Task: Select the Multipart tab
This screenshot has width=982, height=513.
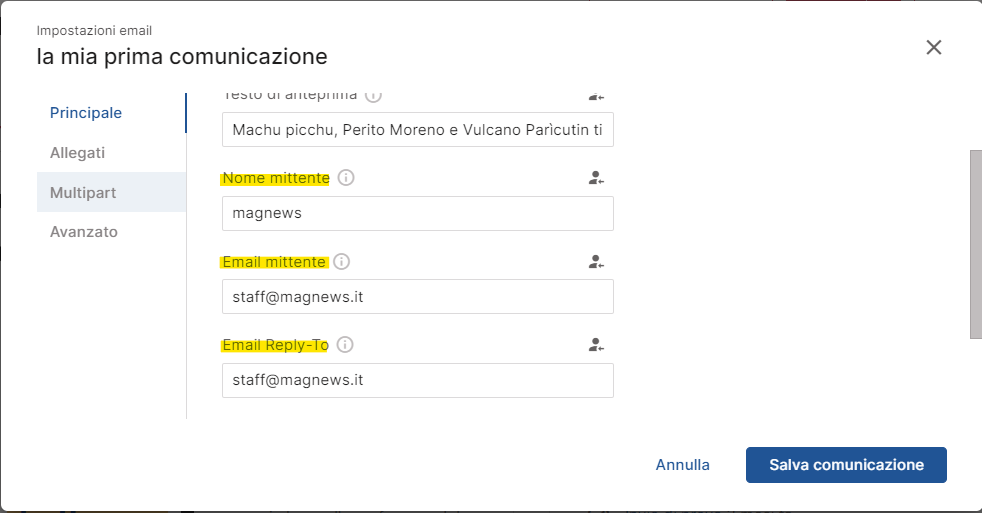Action: click(x=83, y=192)
